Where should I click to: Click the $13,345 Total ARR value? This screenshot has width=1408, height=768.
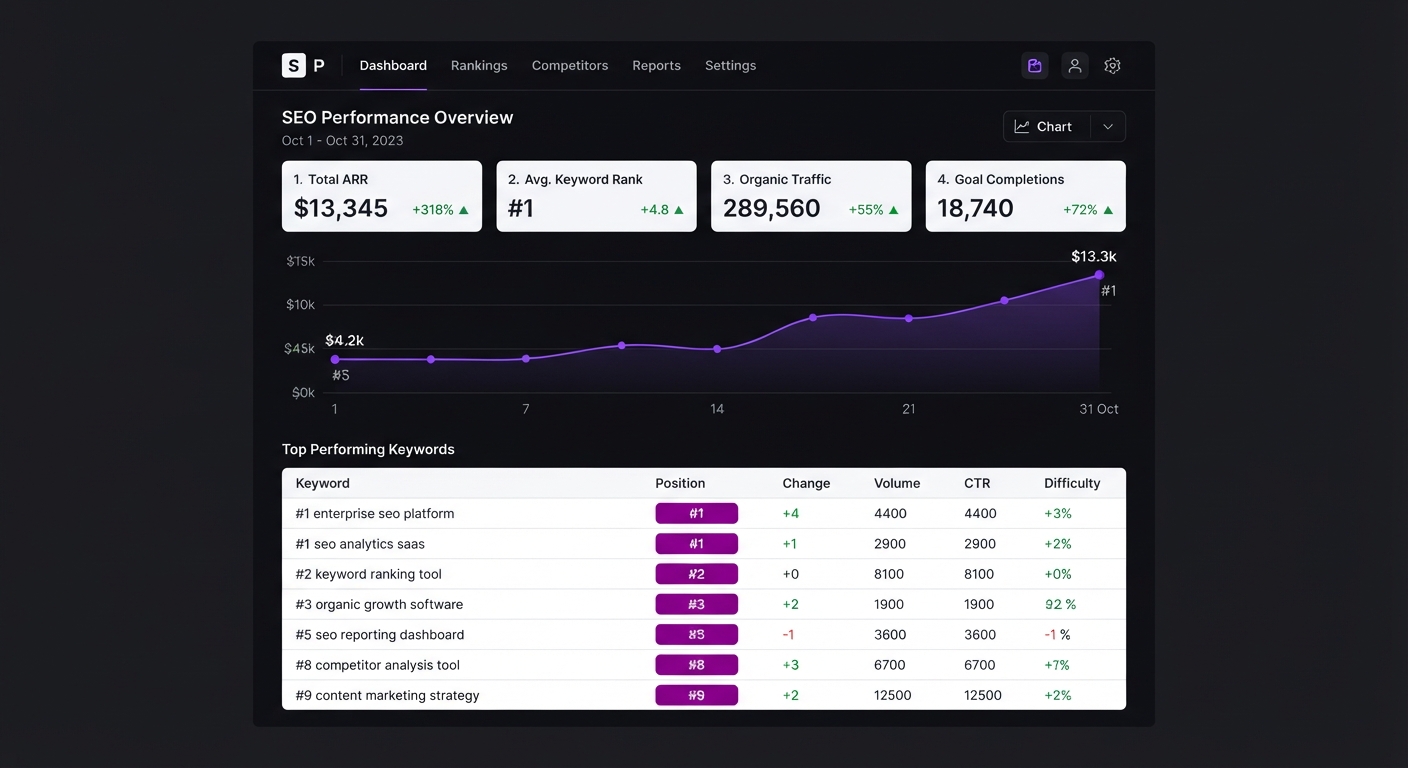[x=341, y=208]
